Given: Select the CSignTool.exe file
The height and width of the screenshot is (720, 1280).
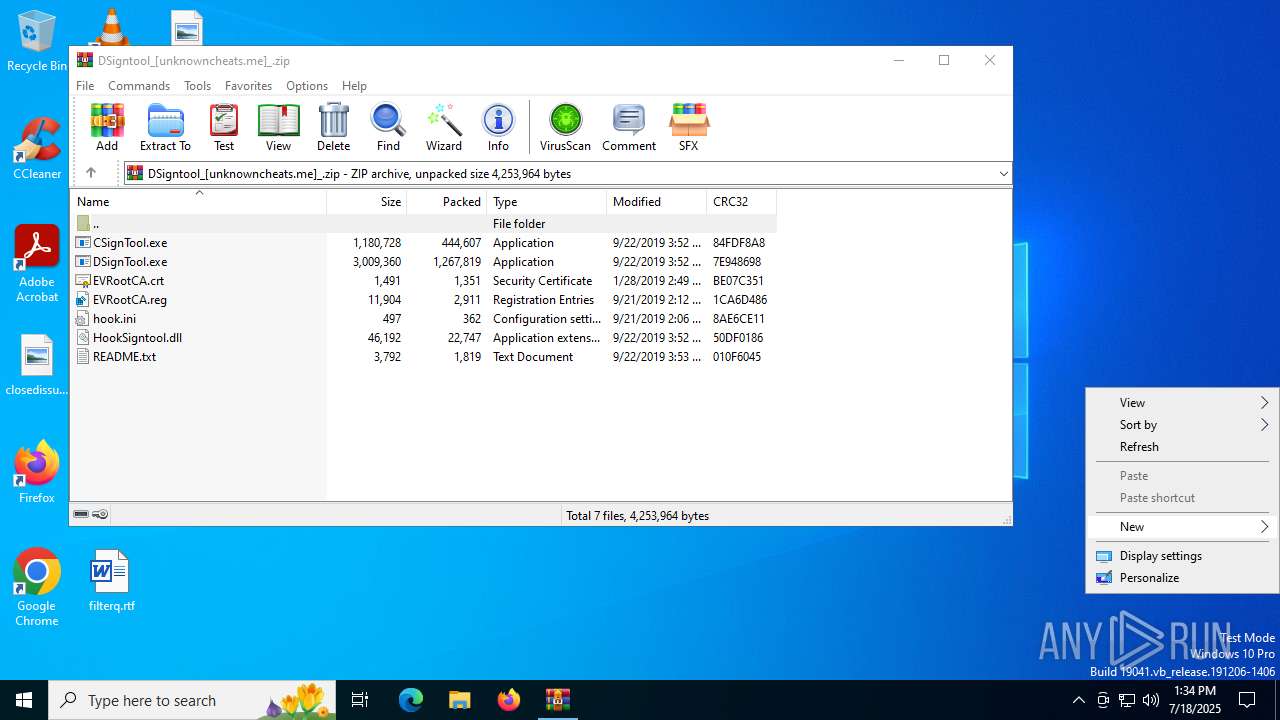Looking at the screenshot, I should pos(130,243).
